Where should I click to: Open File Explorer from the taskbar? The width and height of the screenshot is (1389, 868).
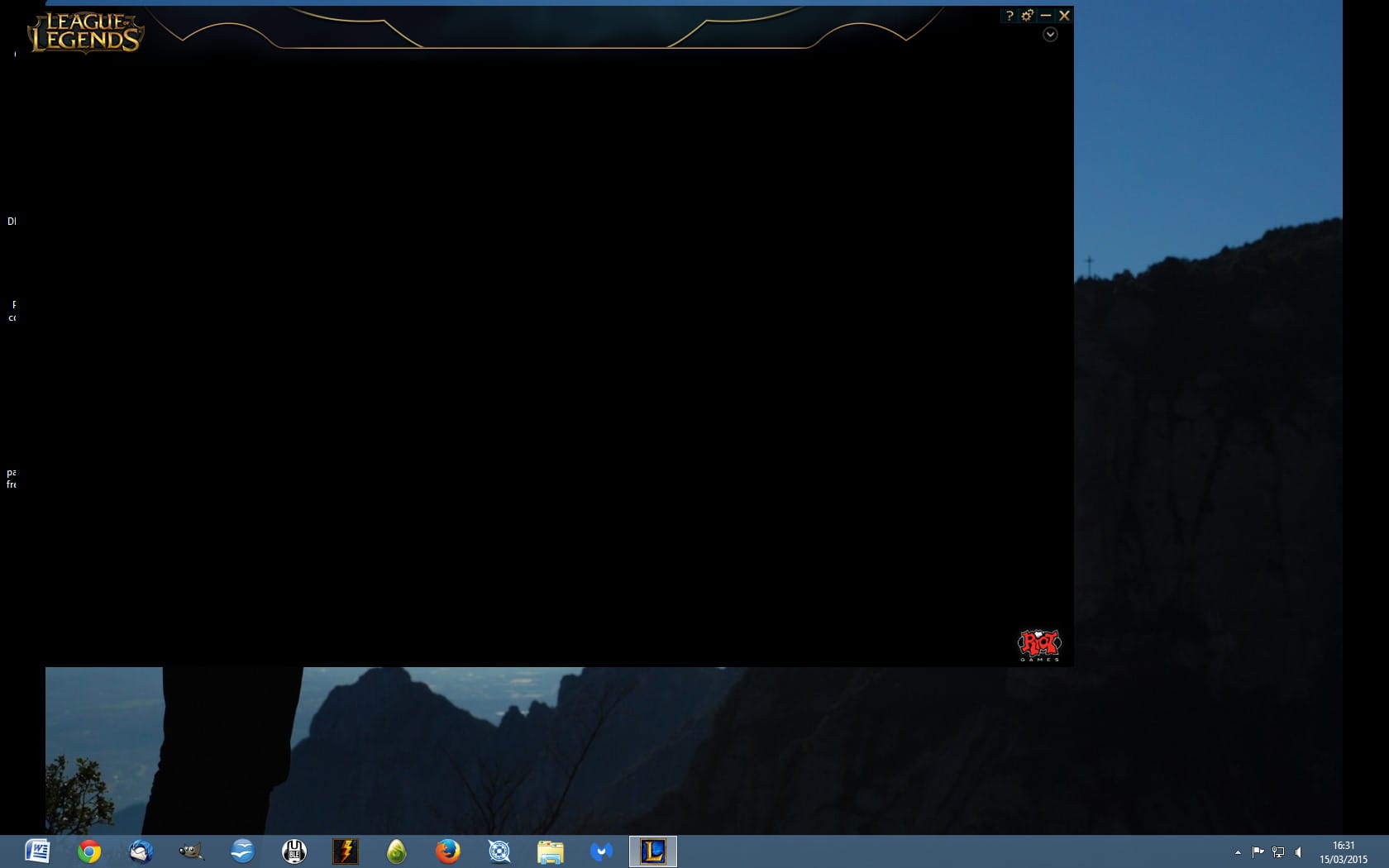coord(551,851)
